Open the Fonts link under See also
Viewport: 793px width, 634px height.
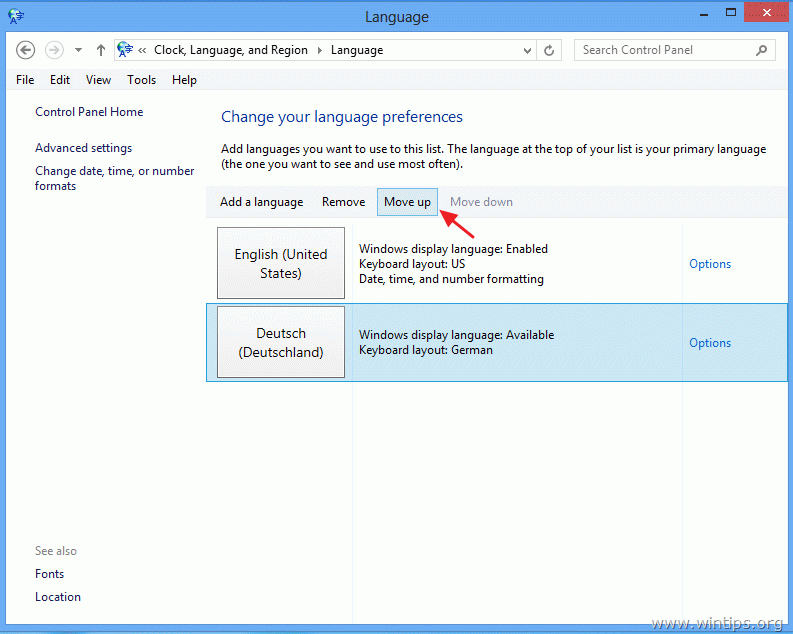point(50,574)
